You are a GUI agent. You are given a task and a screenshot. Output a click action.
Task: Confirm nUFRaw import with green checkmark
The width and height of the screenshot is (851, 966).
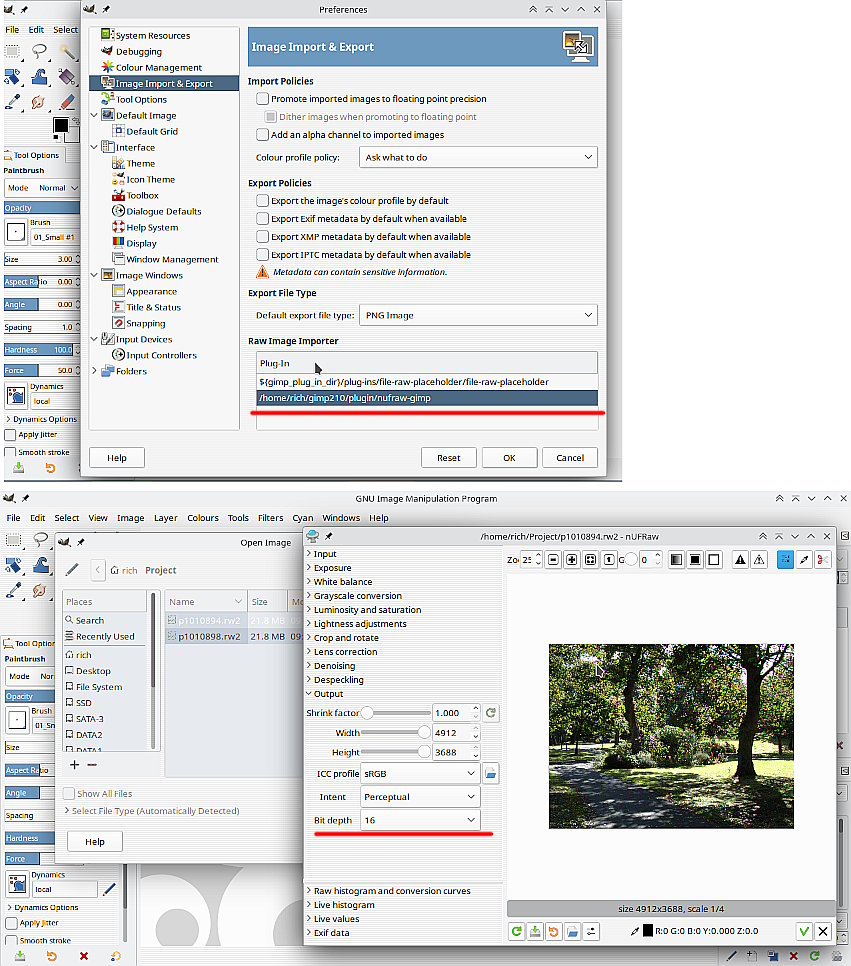[x=804, y=932]
